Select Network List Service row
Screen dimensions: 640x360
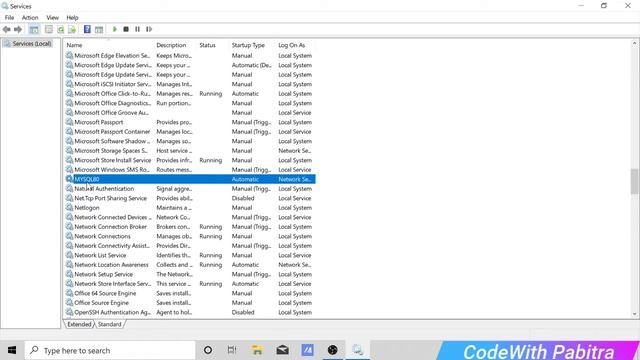click(x=190, y=255)
